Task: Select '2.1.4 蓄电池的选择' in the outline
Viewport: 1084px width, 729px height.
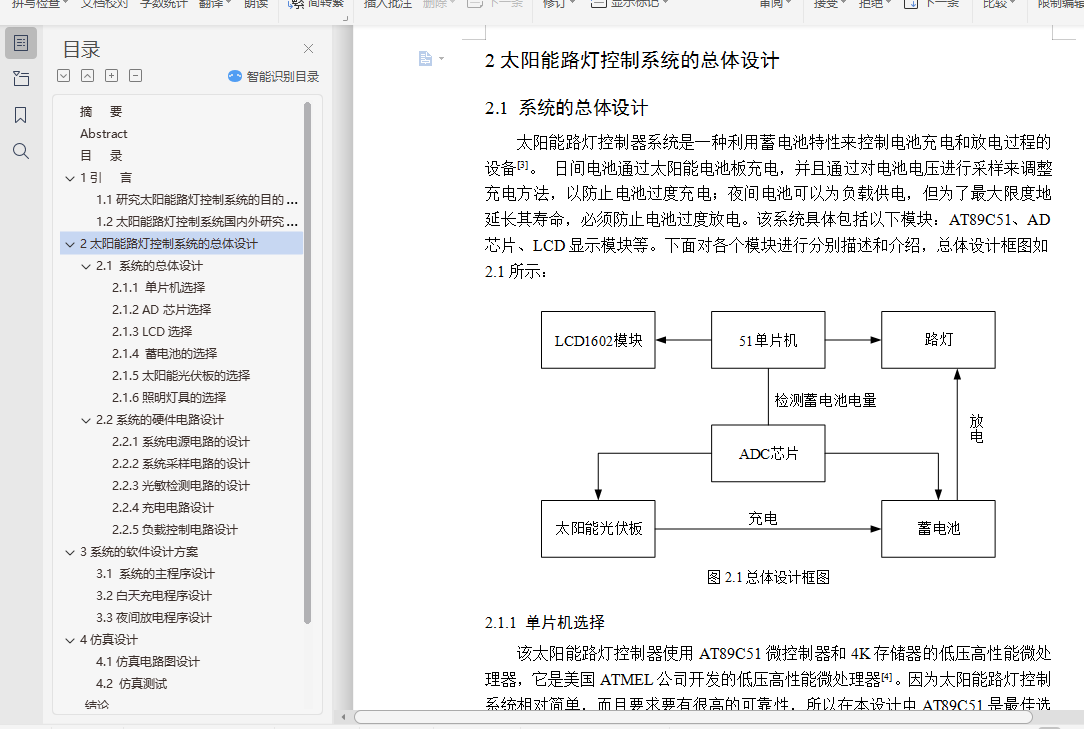Action: point(165,354)
